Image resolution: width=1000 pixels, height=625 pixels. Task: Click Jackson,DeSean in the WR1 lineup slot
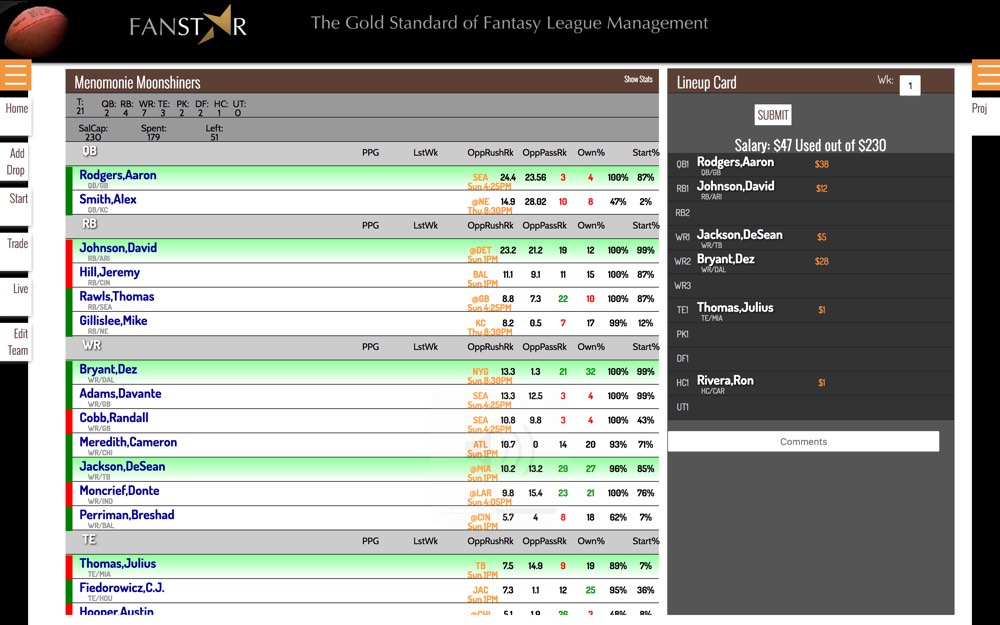[740, 235]
